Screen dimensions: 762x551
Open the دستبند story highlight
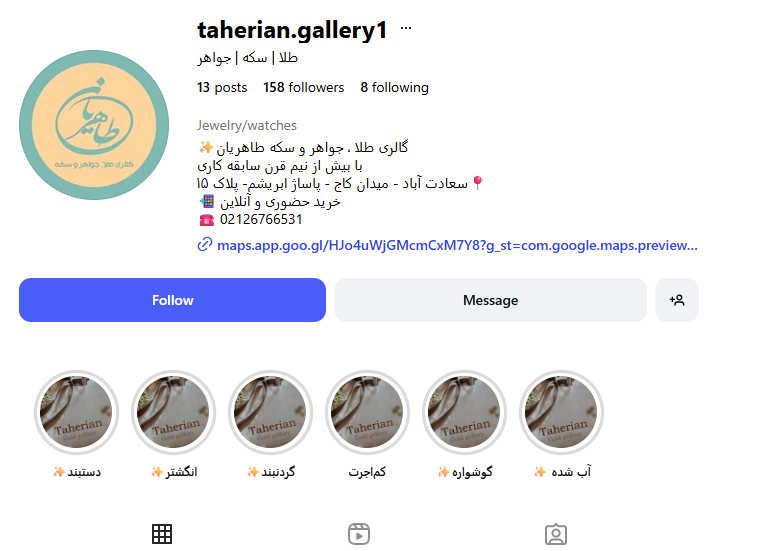click(76, 412)
